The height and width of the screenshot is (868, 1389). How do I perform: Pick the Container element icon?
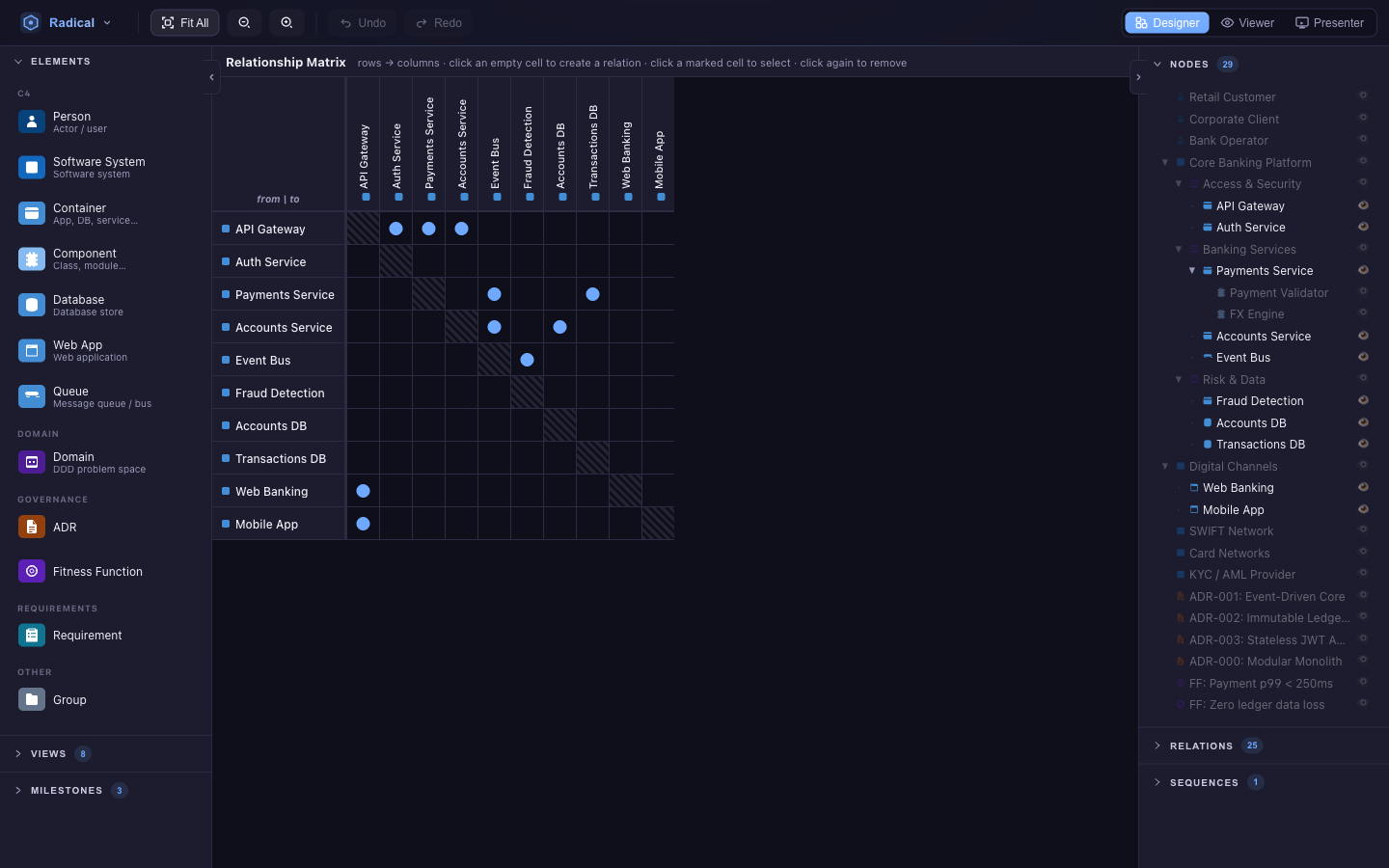pyautogui.click(x=32, y=213)
